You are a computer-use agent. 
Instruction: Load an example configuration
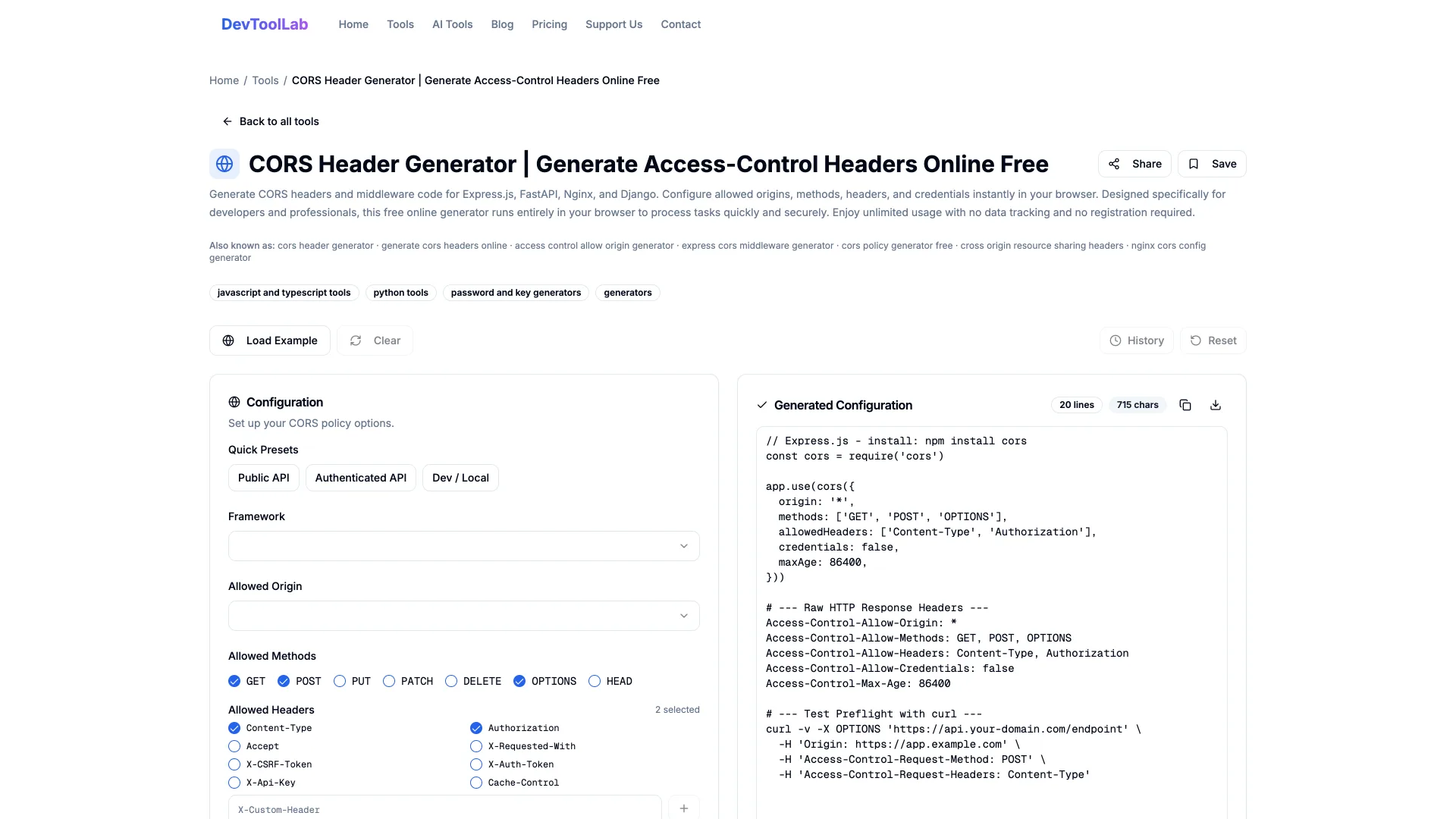click(270, 340)
